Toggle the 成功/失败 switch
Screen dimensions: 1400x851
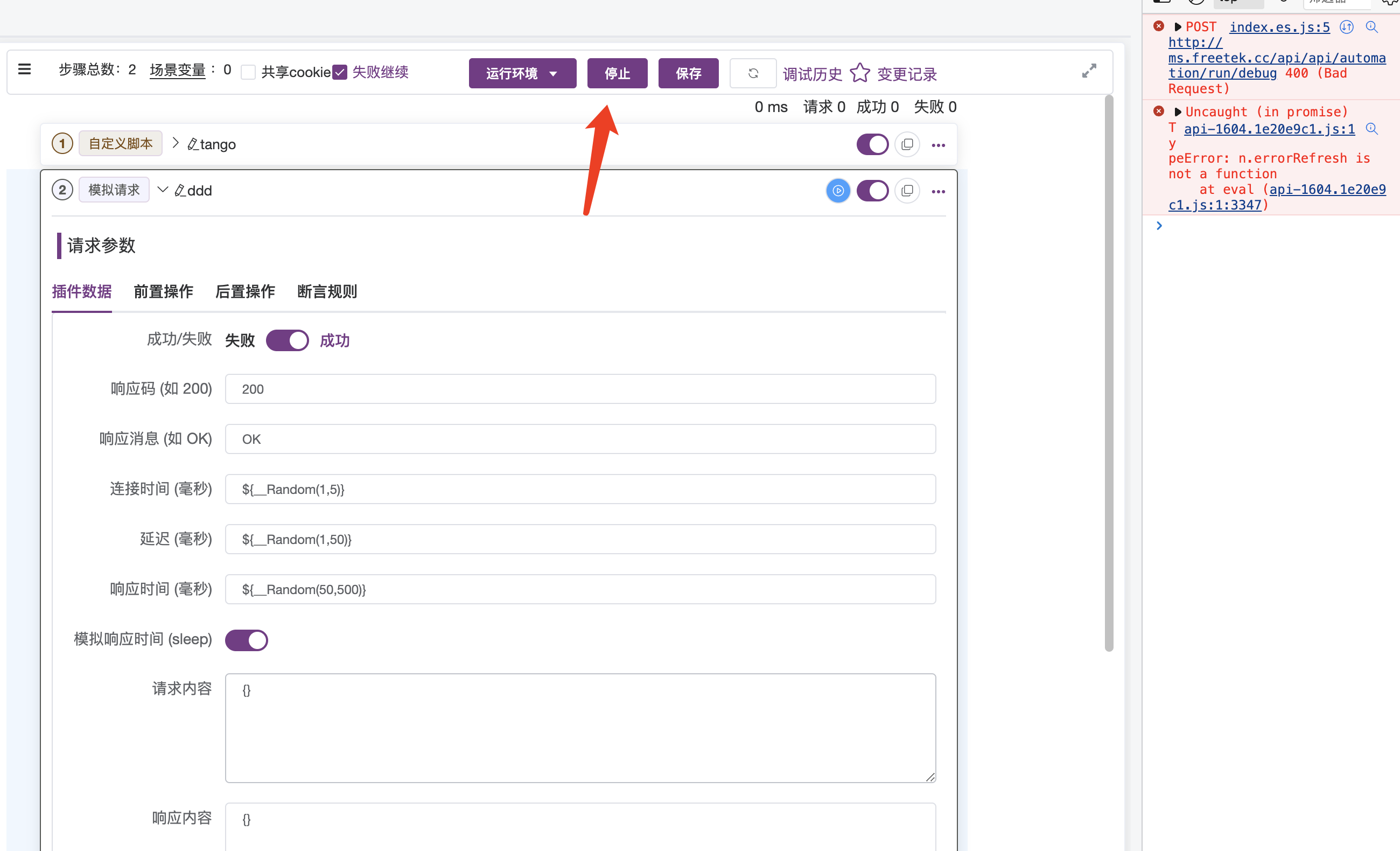pyautogui.click(x=288, y=340)
